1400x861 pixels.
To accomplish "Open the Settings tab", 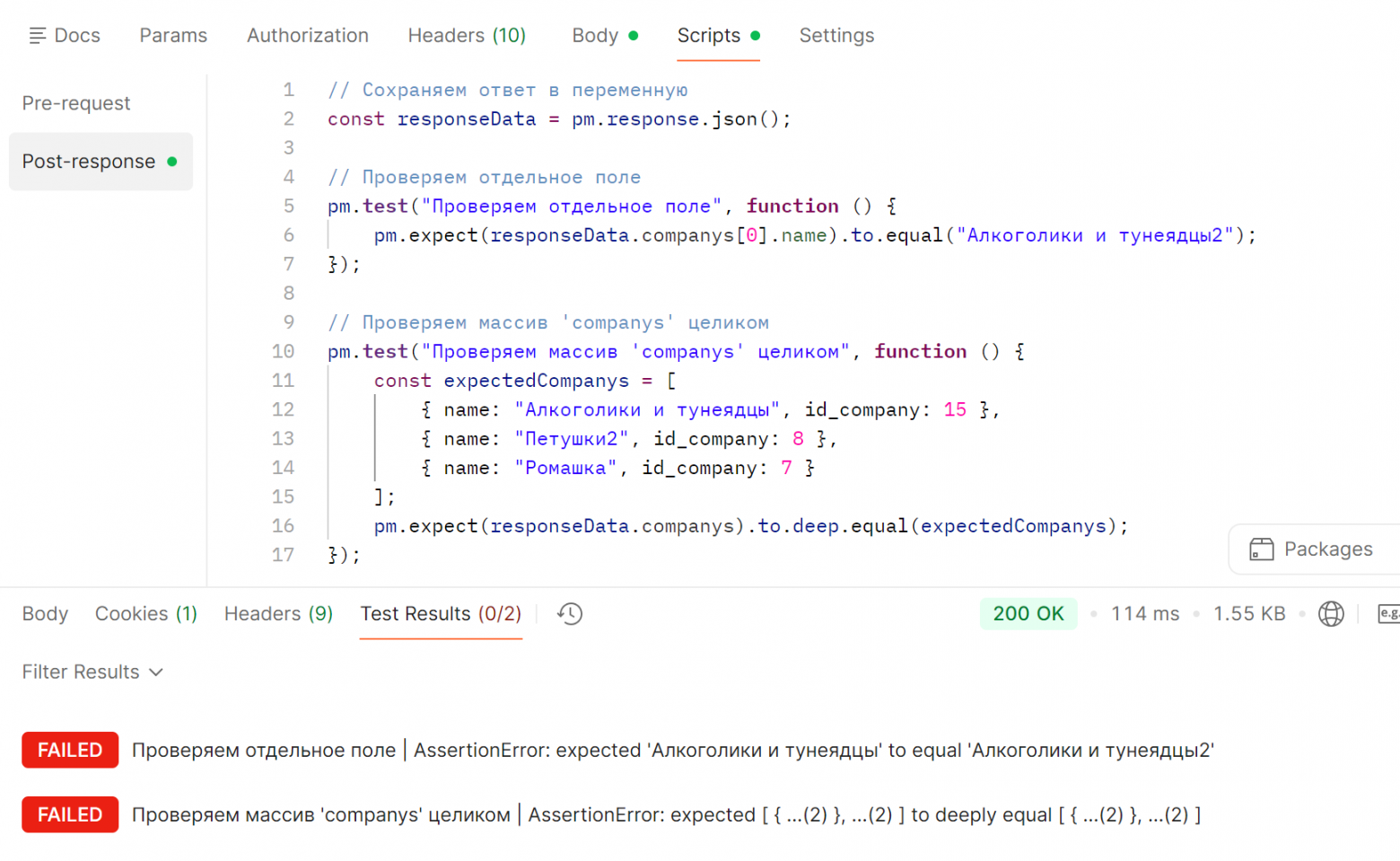I will pos(836,36).
